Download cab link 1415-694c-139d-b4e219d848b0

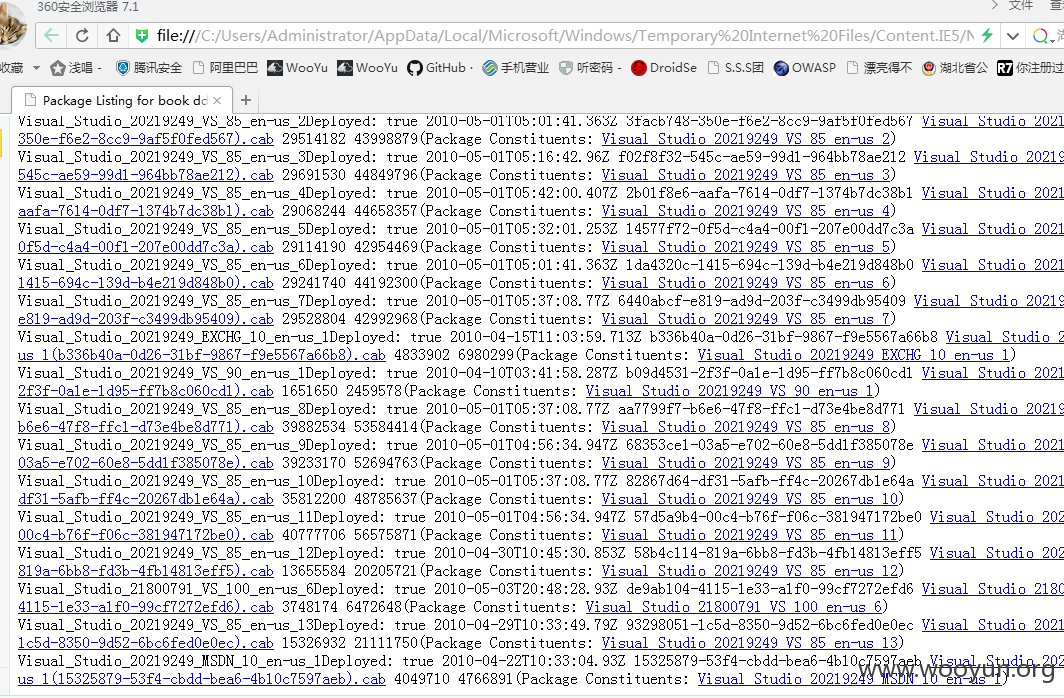[146, 283]
